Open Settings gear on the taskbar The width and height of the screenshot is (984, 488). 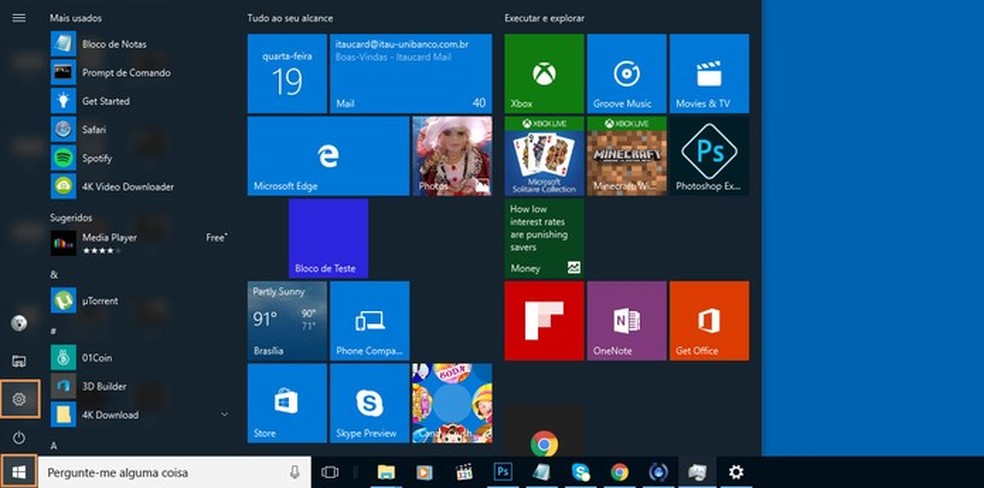click(x=736, y=472)
